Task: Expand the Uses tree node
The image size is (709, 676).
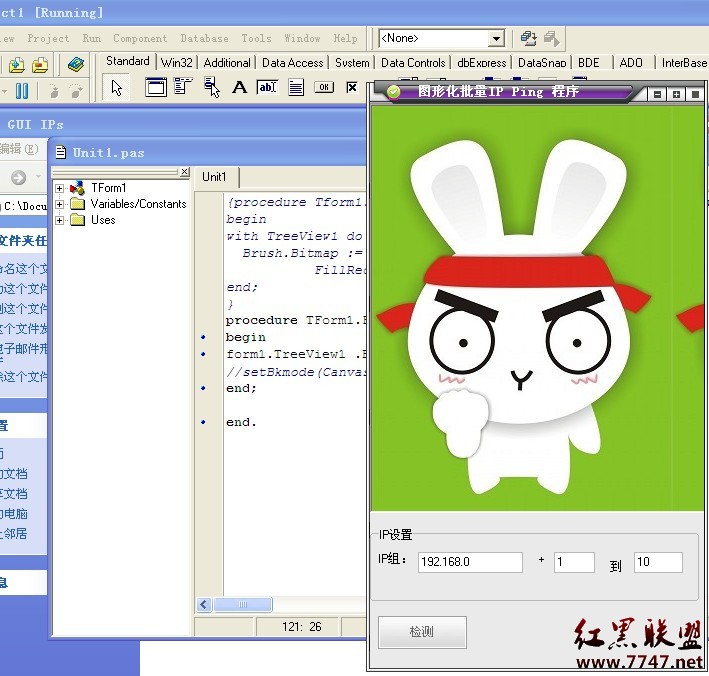Action: point(60,220)
